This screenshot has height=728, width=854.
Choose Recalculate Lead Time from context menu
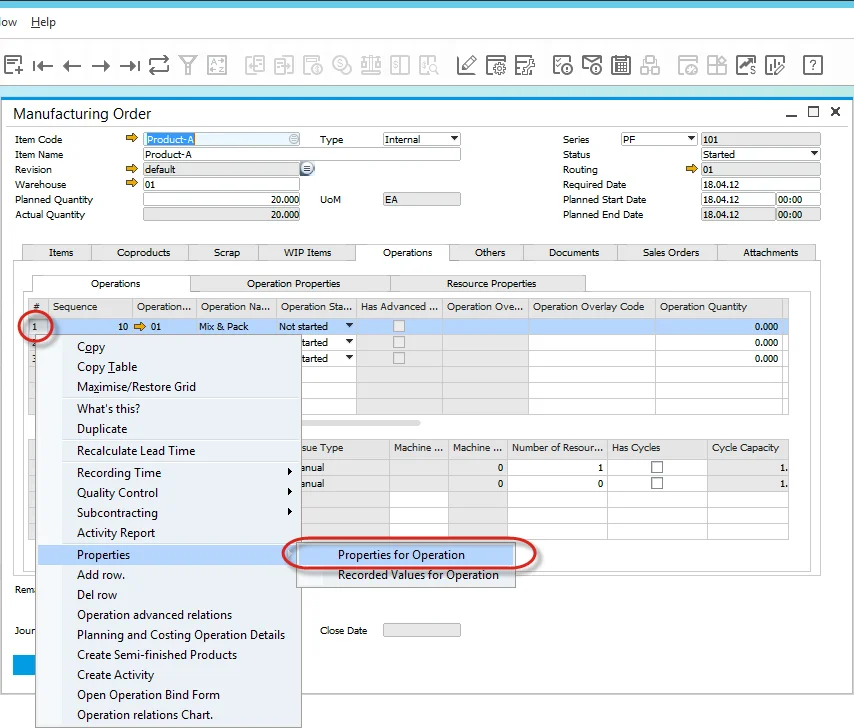136,451
